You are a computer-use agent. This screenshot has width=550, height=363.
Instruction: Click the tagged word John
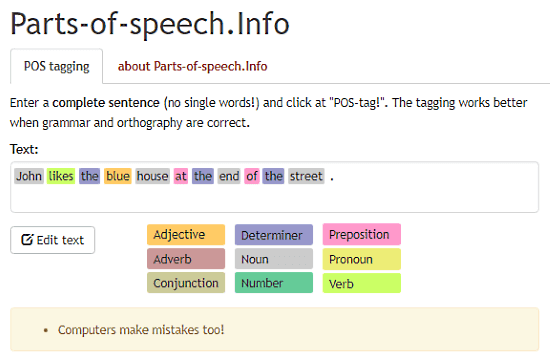tap(29, 176)
